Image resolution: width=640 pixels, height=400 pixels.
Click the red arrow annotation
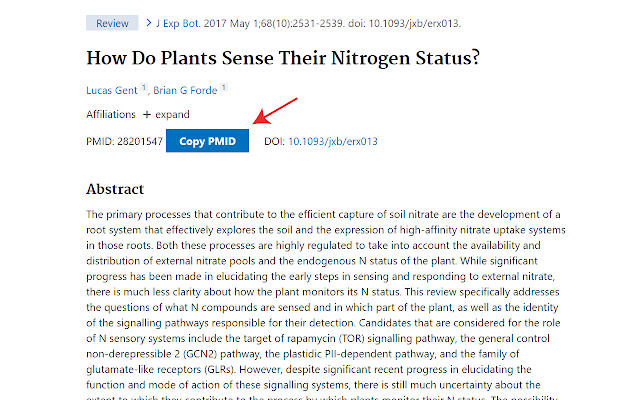pyautogui.click(x=275, y=110)
